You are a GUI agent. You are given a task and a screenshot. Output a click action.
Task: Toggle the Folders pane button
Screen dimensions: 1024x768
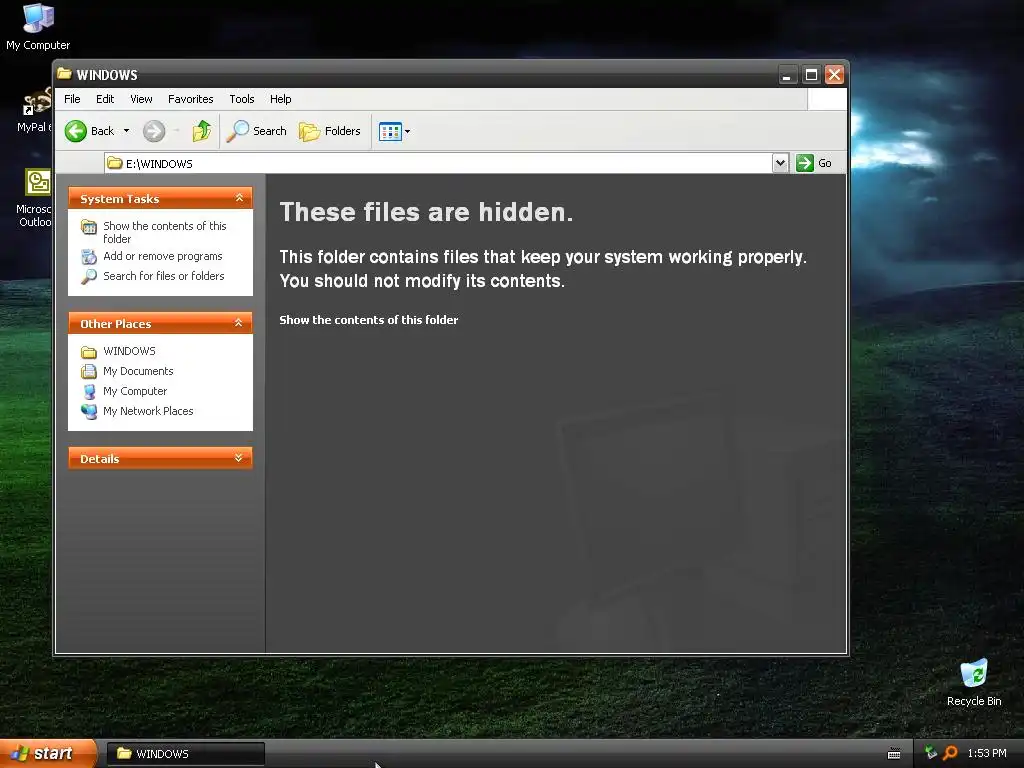tap(330, 131)
